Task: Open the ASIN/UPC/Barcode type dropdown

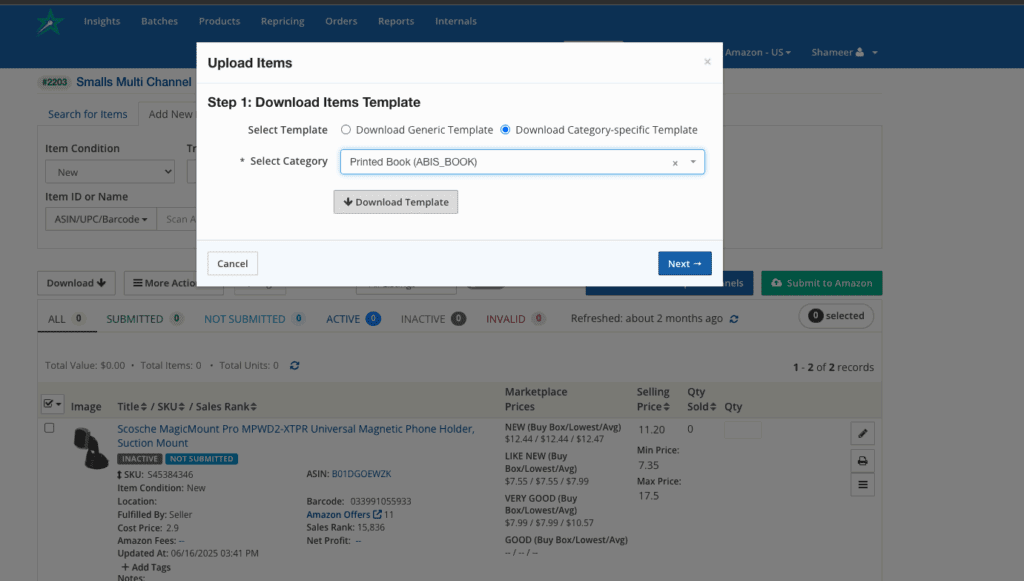Action: click(101, 219)
